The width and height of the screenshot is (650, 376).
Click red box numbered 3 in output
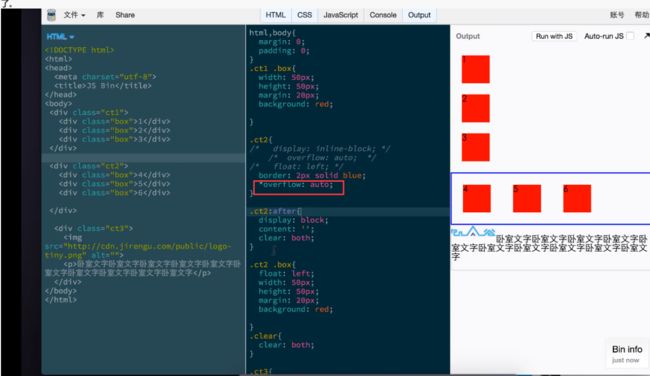click(x=475, y=147)
